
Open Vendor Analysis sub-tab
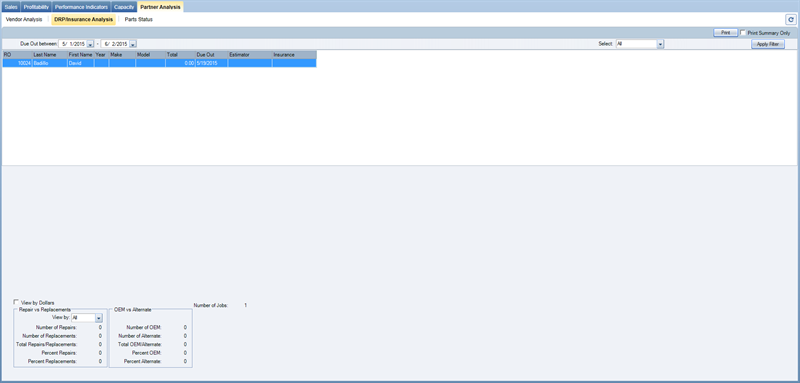pos(24,19)
